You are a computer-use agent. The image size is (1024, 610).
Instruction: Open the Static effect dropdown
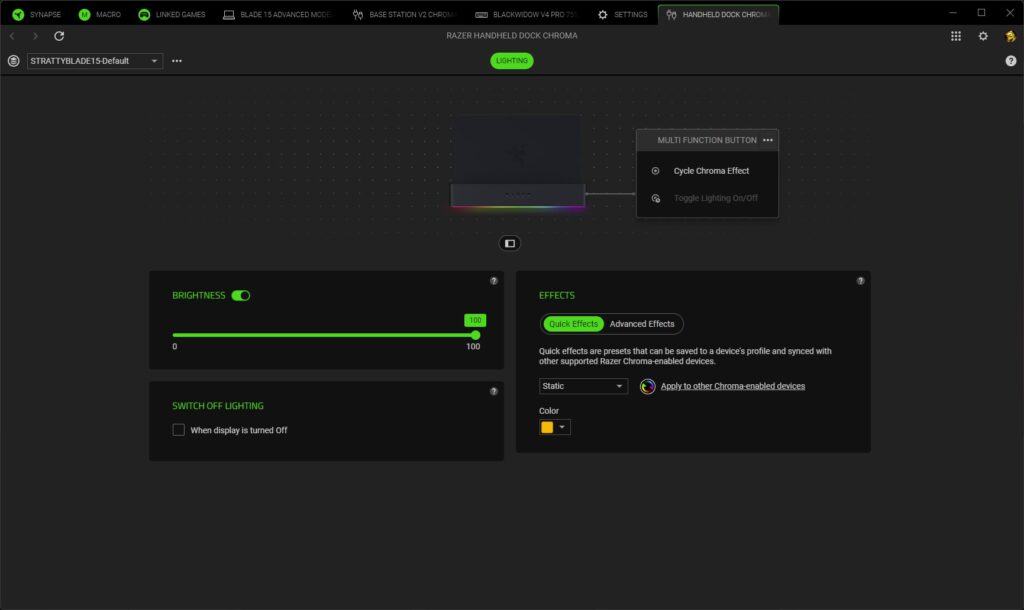click(583, 386)
